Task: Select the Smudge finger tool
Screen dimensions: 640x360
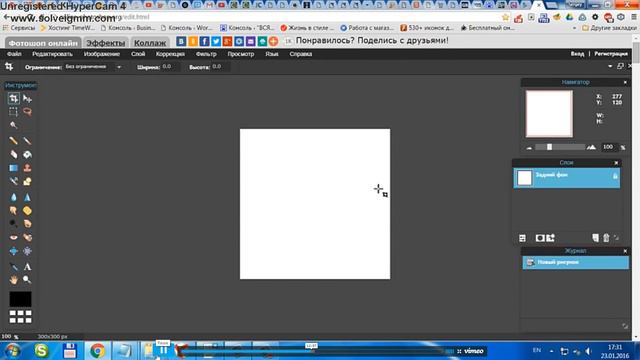Action: [13, 211]
